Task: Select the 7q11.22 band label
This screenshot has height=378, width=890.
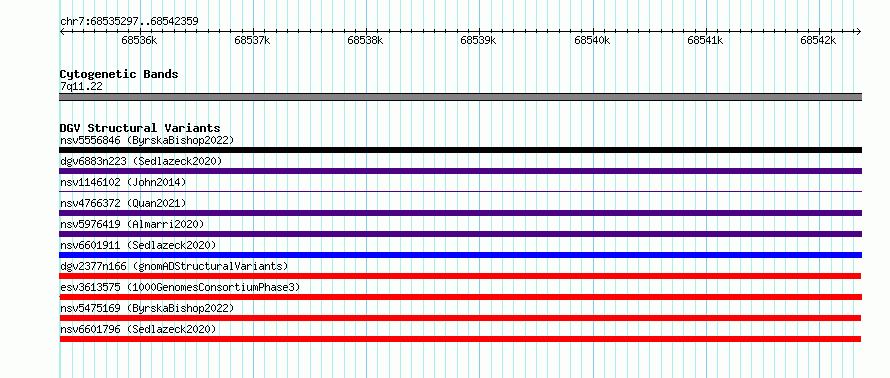Action: (x=81, y=86)
